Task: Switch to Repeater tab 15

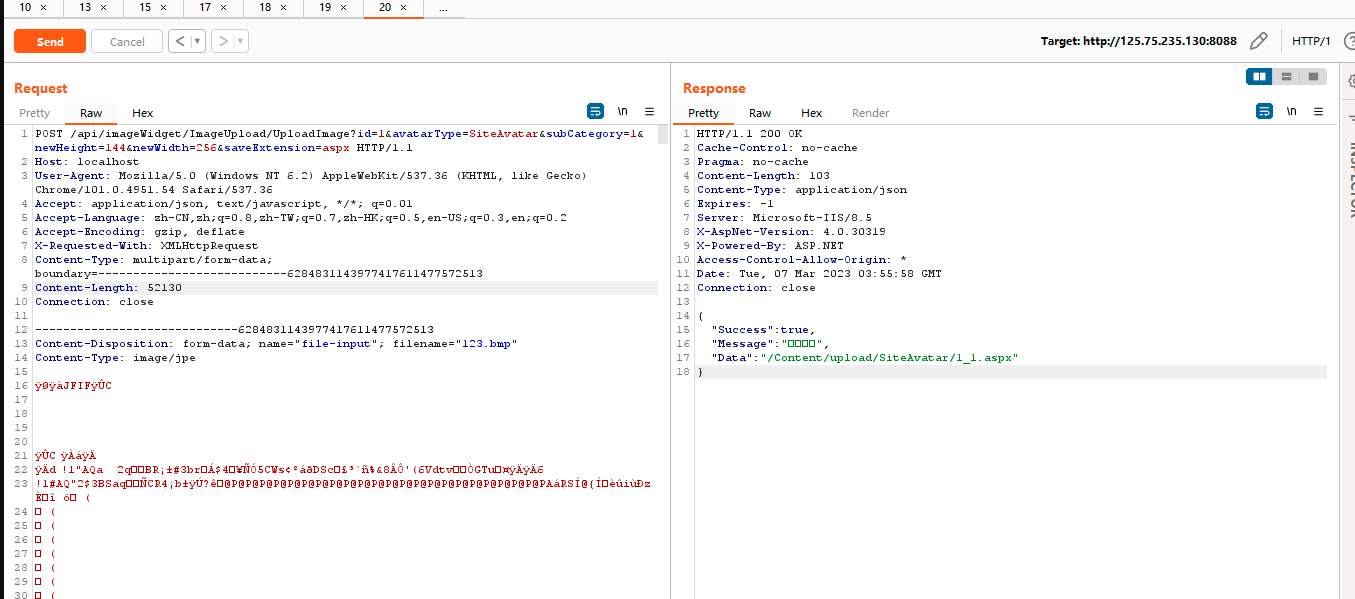Action: tap(145, 7)
